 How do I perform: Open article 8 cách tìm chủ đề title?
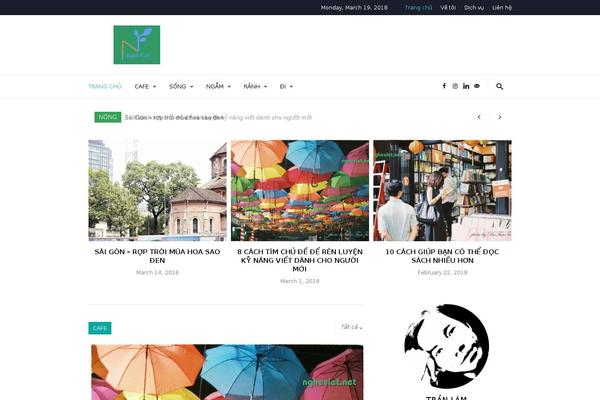(x=300, y=260)
